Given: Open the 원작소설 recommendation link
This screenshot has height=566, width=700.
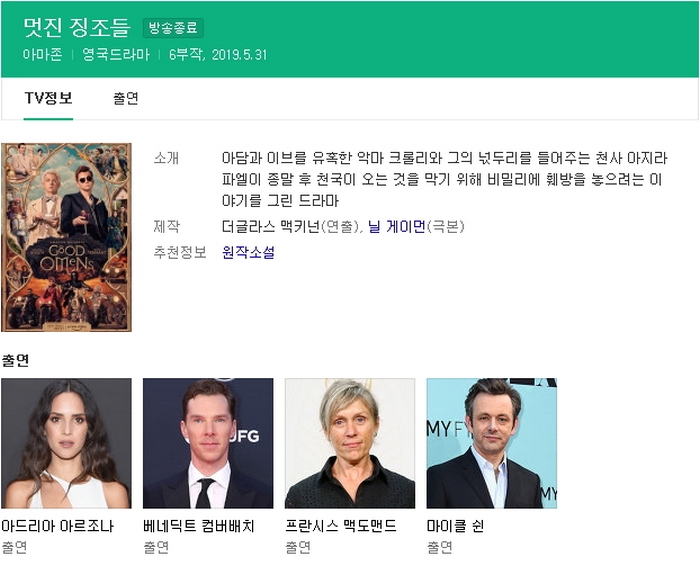Looking at the screenshot, I should 248,252.
